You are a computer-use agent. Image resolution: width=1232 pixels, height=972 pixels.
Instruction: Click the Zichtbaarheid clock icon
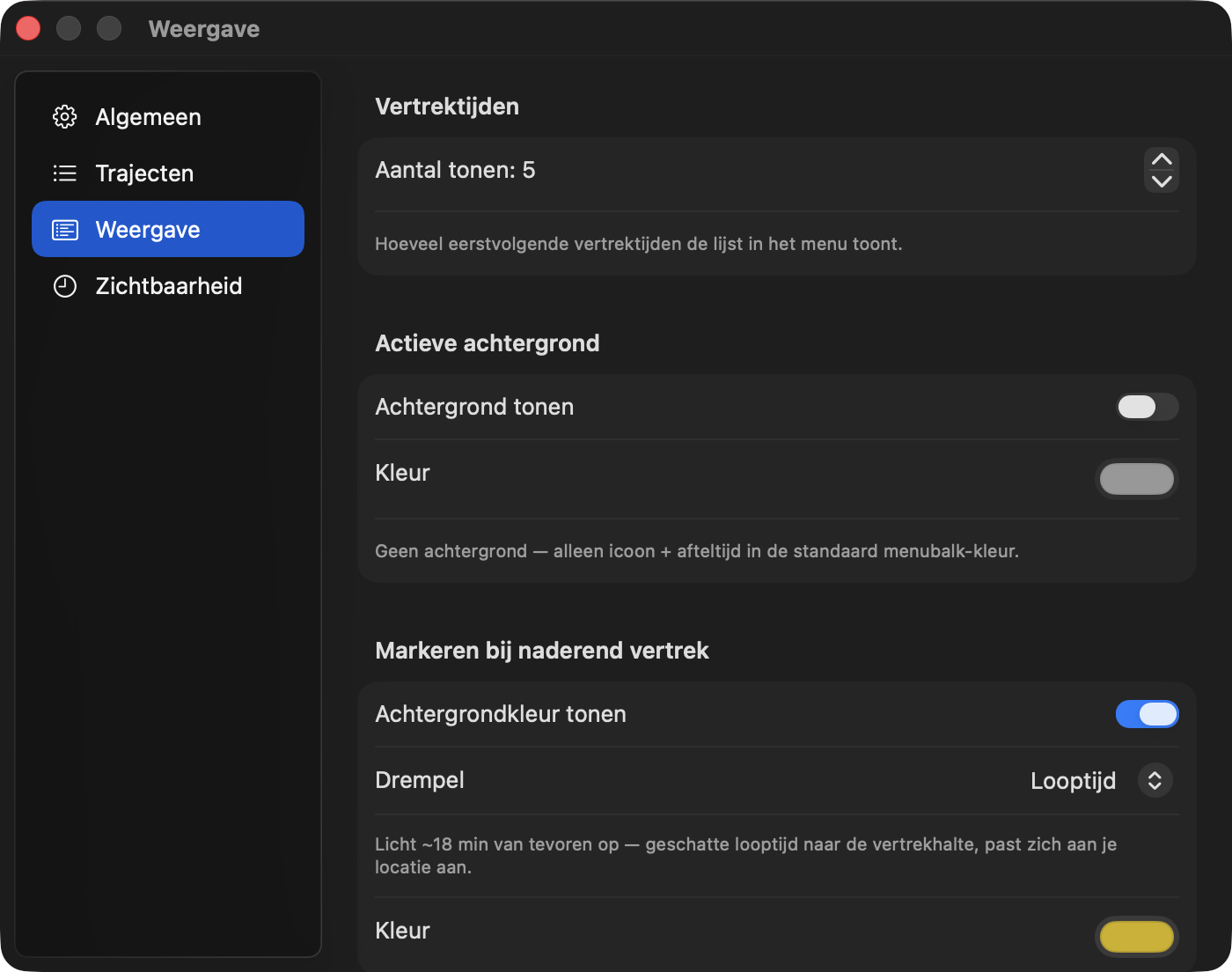coord(65,286)
